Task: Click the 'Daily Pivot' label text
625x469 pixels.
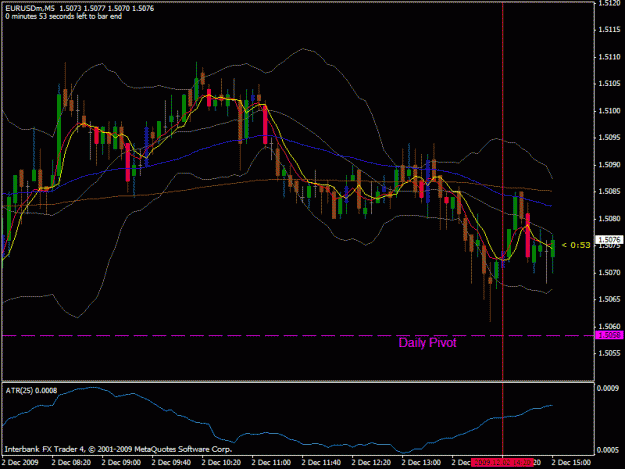Action: coord(427,343)
